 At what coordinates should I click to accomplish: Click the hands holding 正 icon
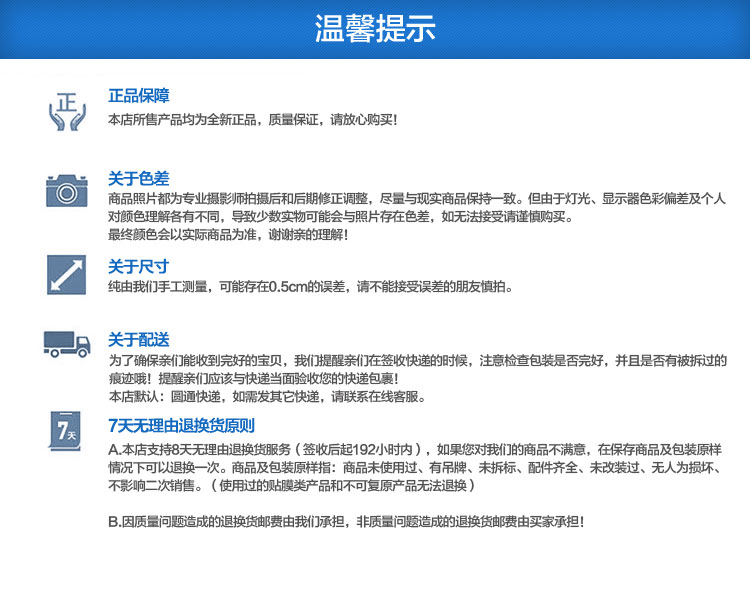click(67, 111)
